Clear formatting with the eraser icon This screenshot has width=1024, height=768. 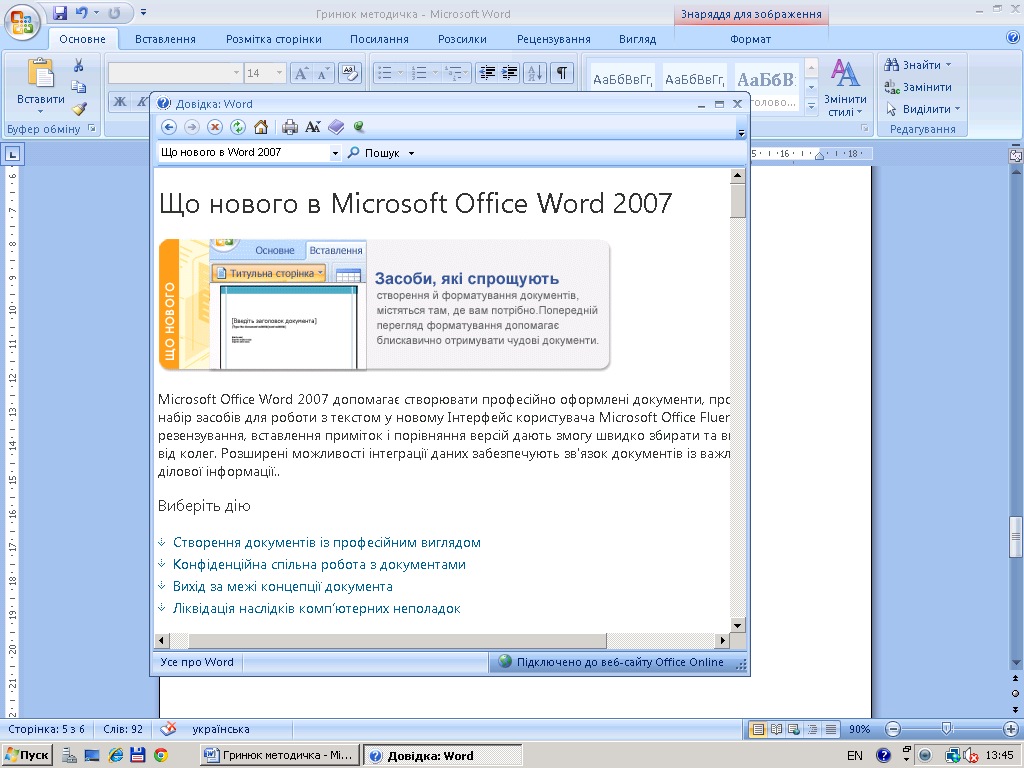(x=349, y=73)
